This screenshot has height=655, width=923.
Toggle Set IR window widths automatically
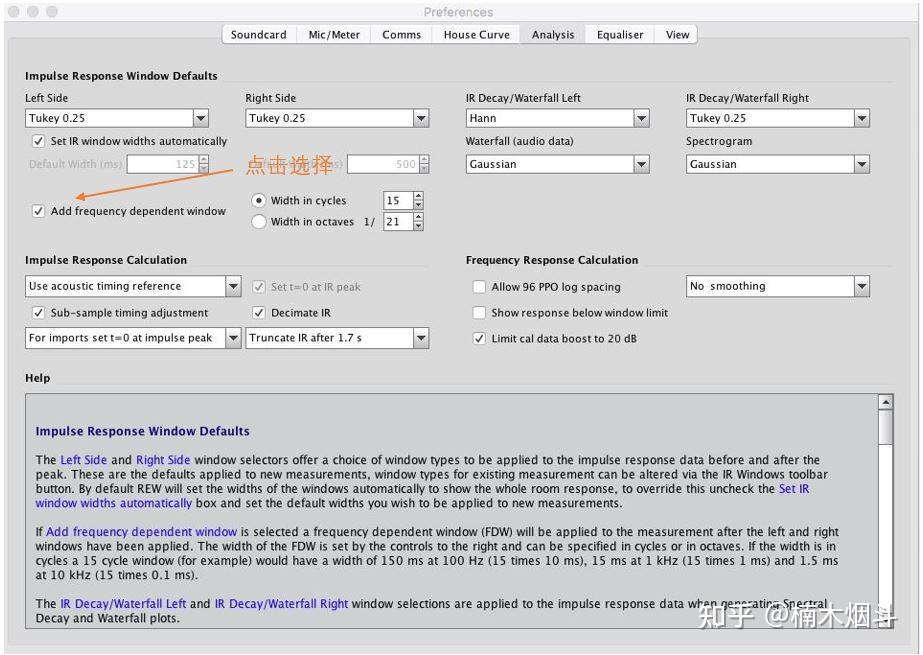pyautogui.click(x=38, y=141)
